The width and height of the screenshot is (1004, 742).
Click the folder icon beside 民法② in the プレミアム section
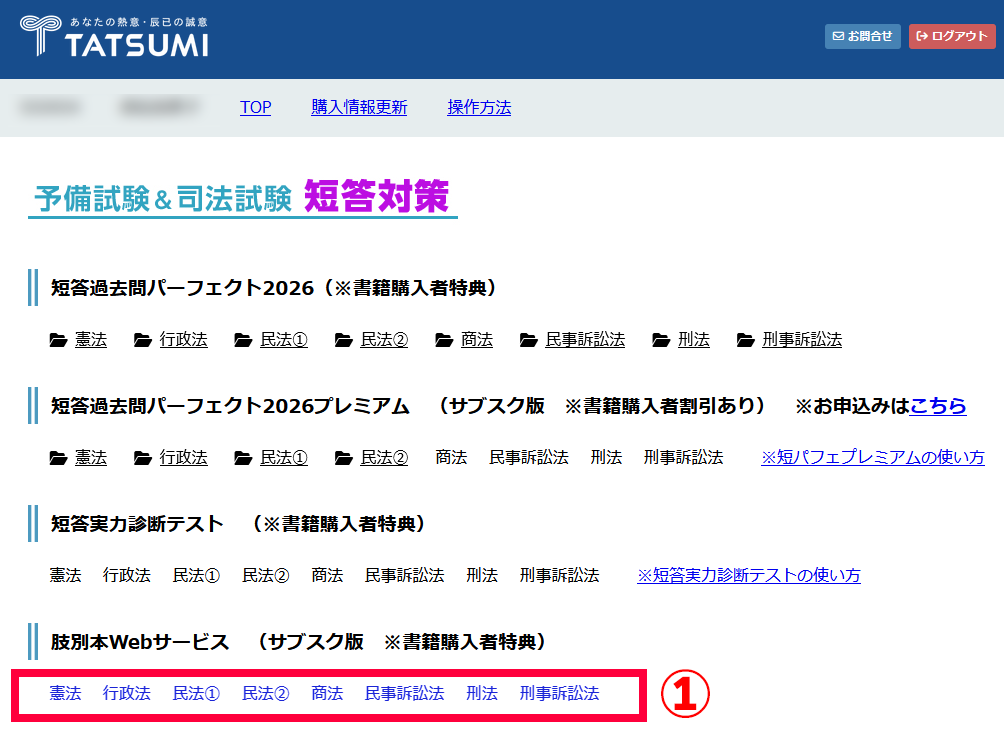(x=344, y=458)
